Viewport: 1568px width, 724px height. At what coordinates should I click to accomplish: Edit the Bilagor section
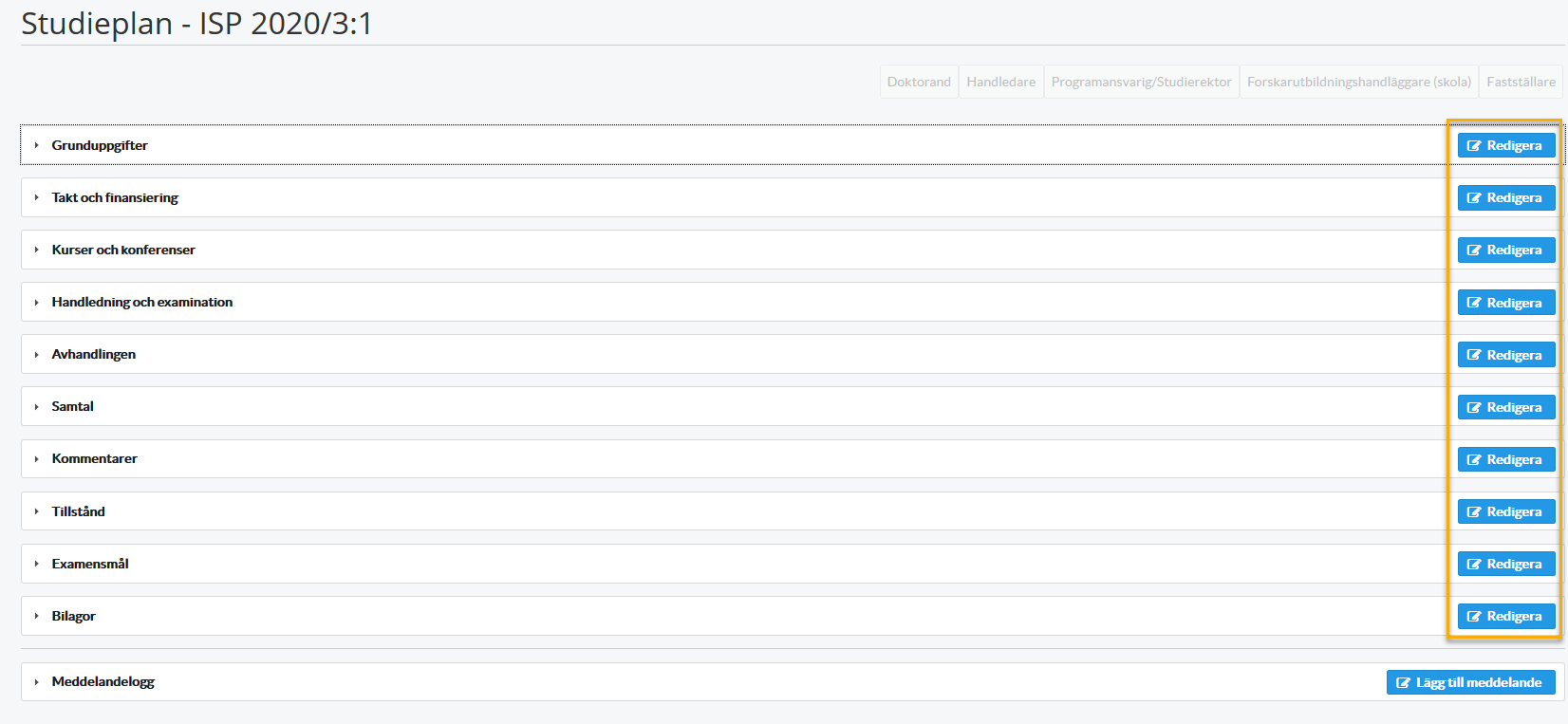pos(1506,616)
